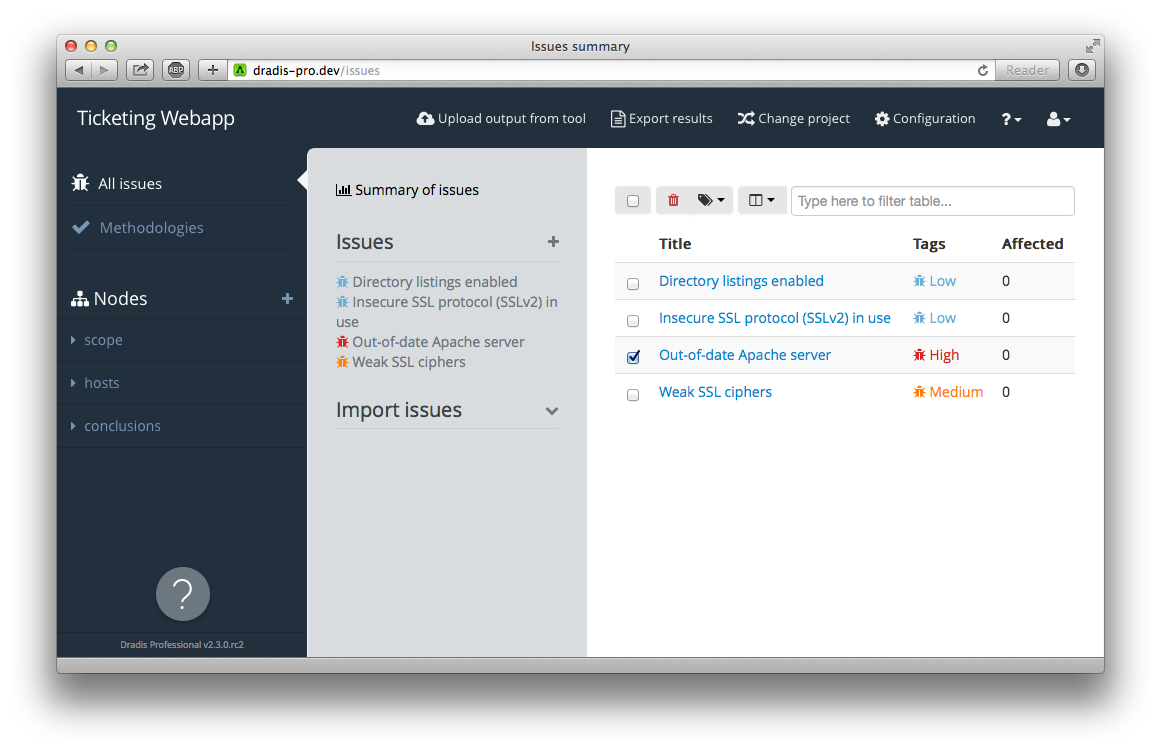
Task: Open Insecure SSL protocol (SSLv2) table link
Action: 774,318
